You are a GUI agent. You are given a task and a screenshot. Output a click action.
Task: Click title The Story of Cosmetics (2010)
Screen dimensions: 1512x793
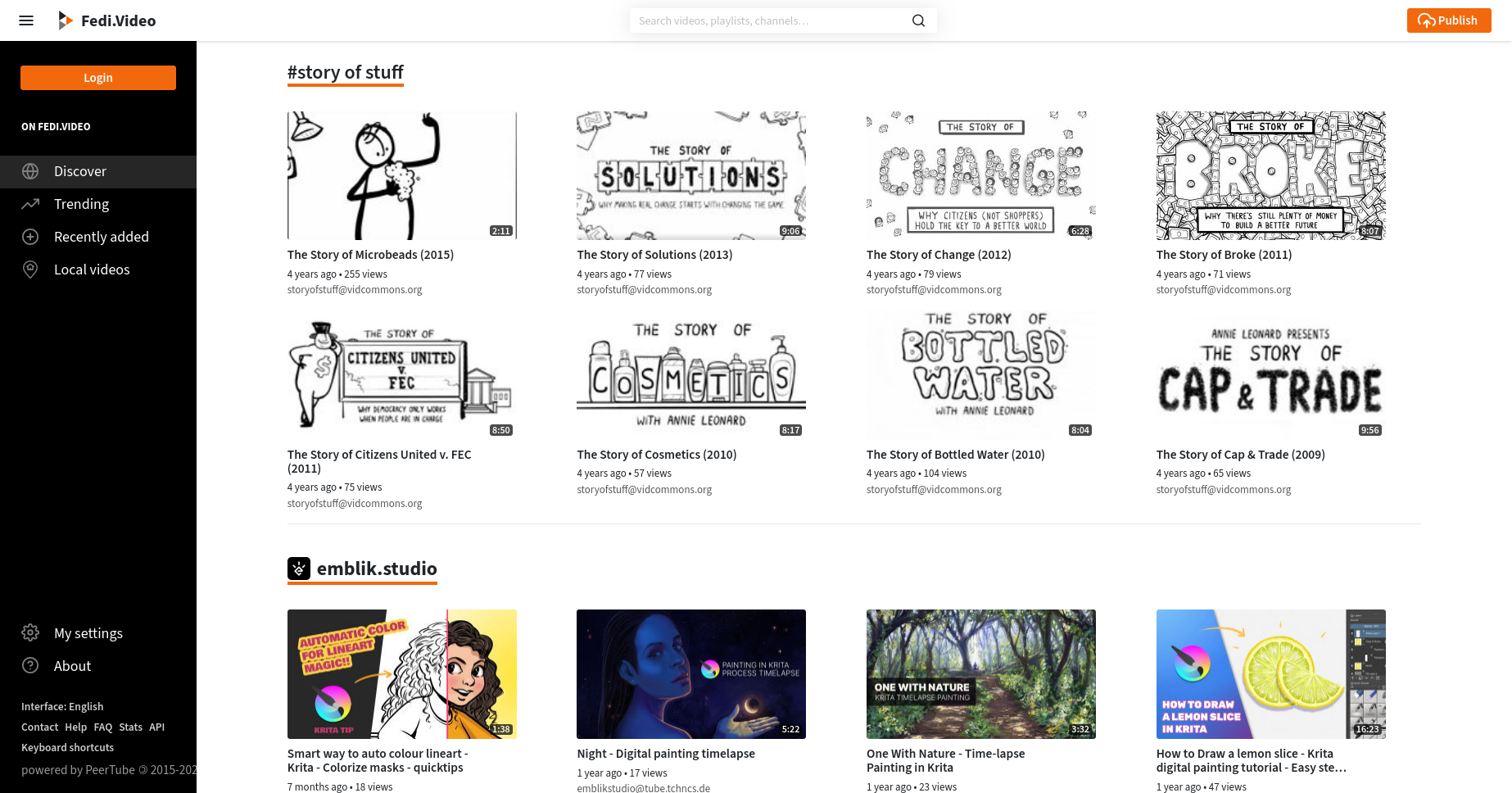656,455
